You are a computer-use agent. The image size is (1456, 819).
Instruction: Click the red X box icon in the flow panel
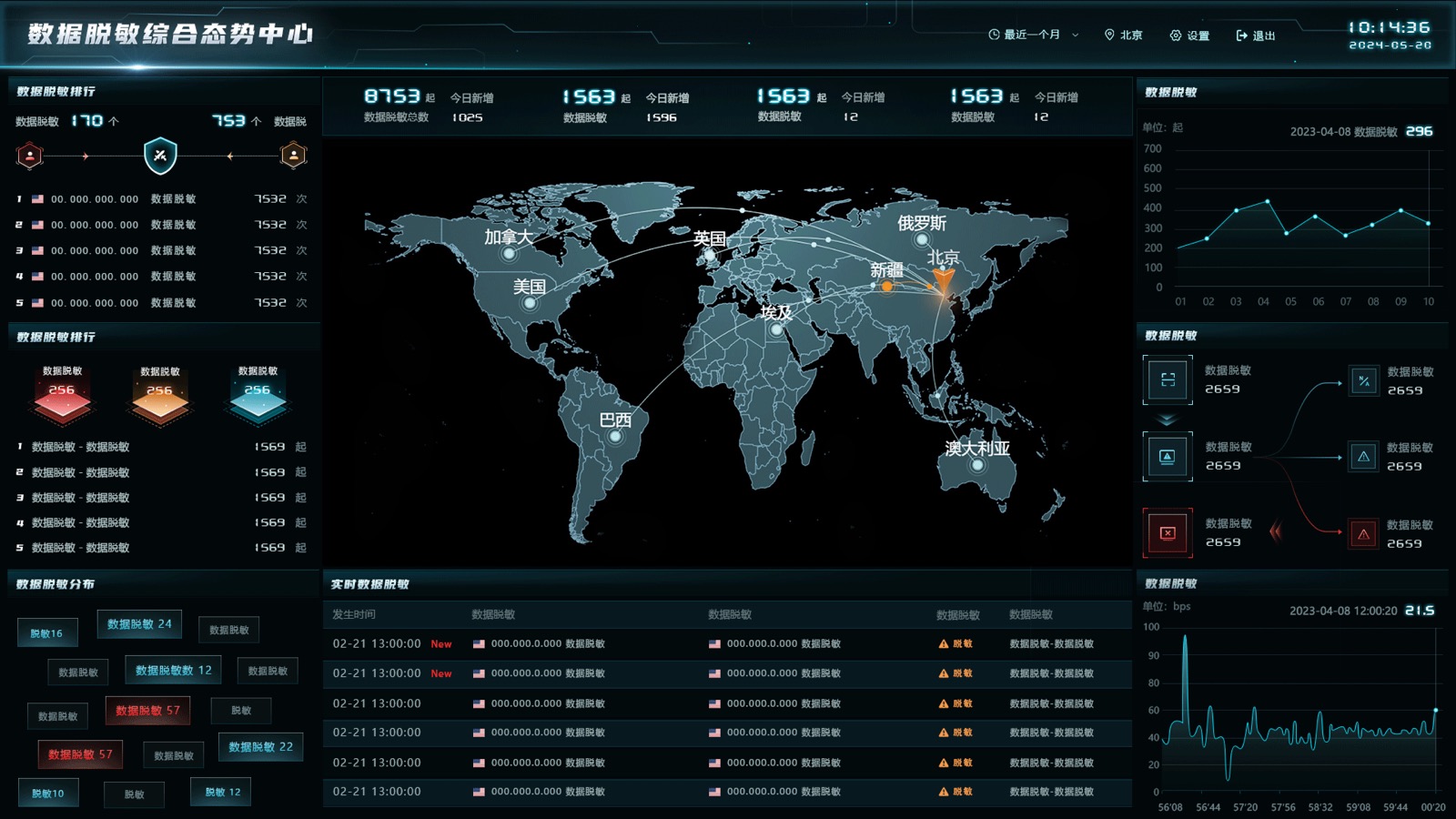coord(1168,533)
